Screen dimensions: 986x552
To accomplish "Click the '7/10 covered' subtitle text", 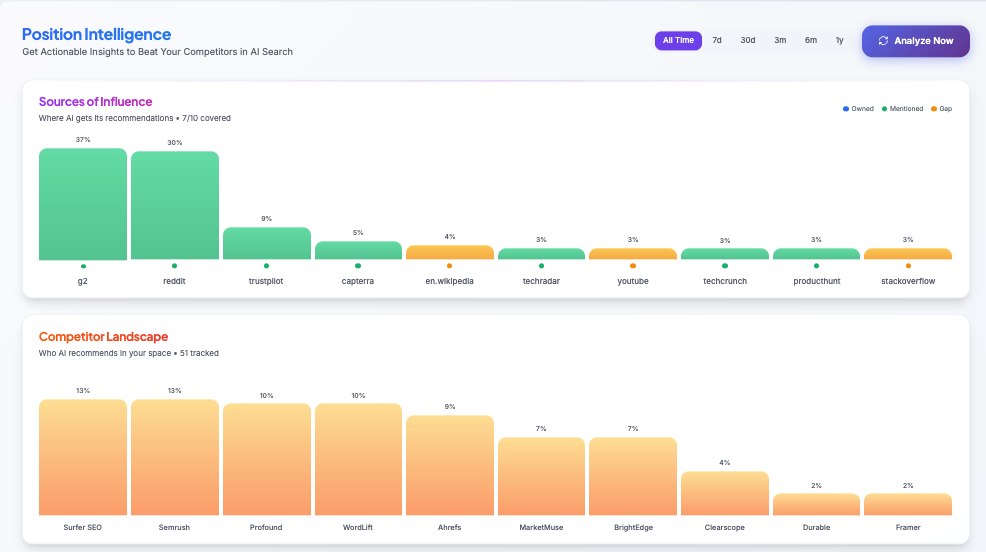I will 206,118.
